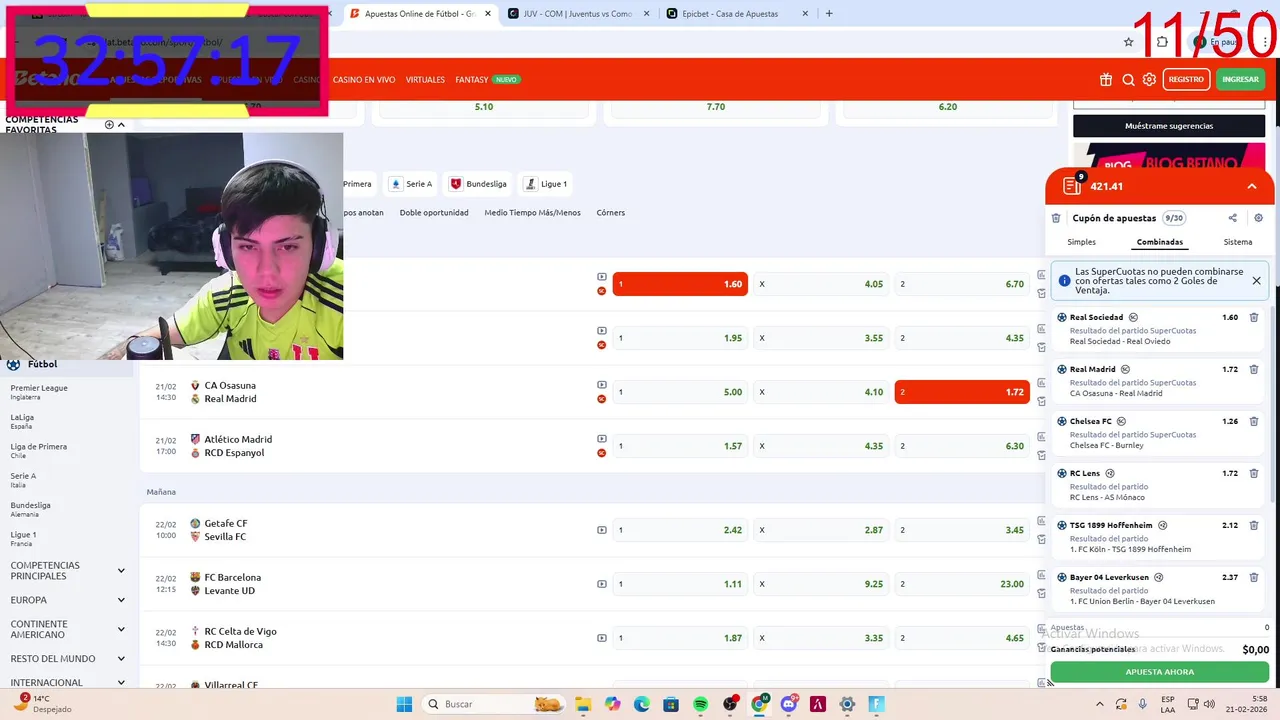Image resolution: width=1280 pixels, height=720 pixels.
Task: Switch to Sistema bet tab
Action: (1237, 242)
